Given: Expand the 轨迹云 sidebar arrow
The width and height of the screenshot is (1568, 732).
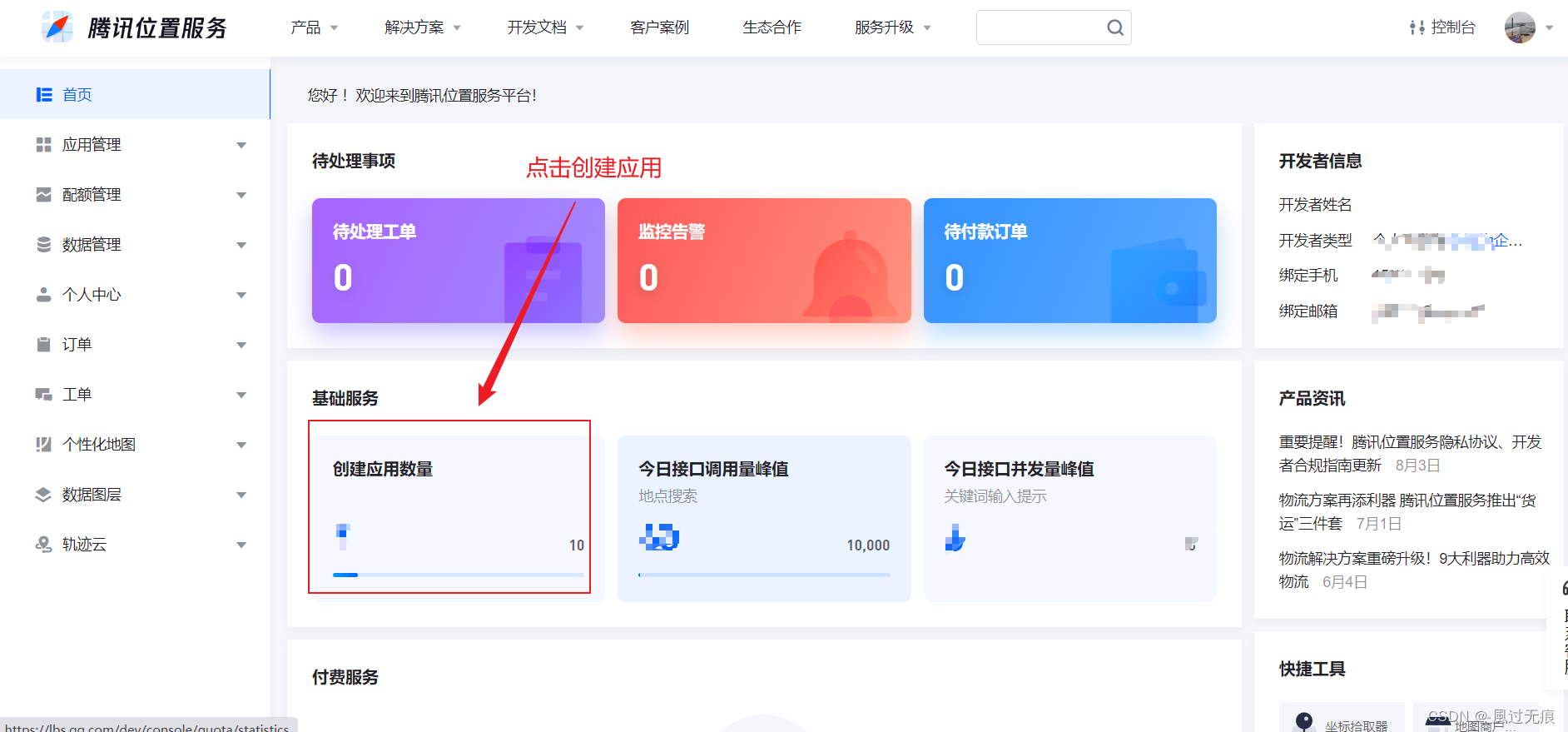Looking at the screenshot, I should (x=241, y=545).
